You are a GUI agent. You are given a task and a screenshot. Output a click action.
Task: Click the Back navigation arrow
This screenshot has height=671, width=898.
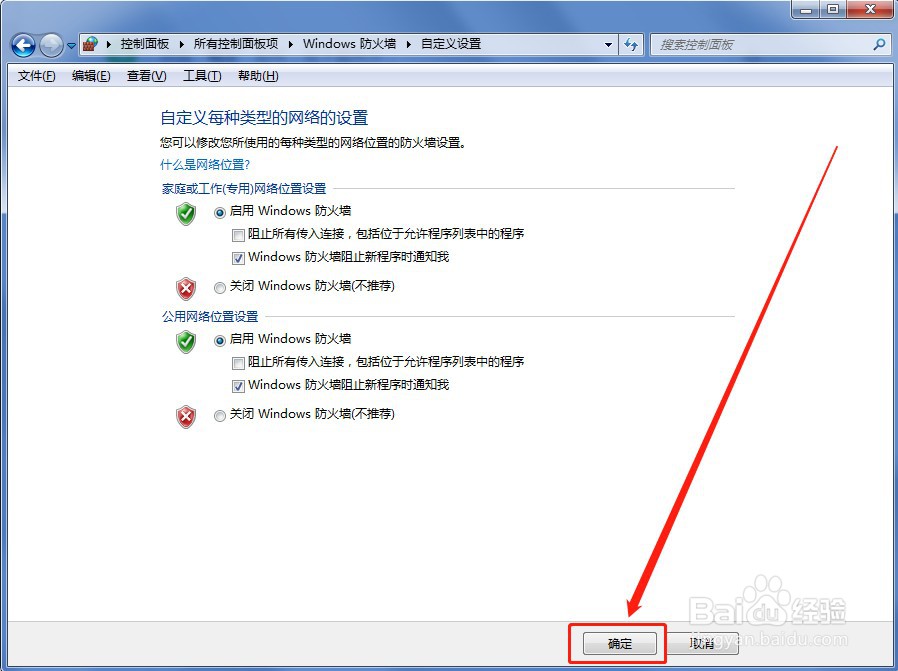tap(23, 45)
